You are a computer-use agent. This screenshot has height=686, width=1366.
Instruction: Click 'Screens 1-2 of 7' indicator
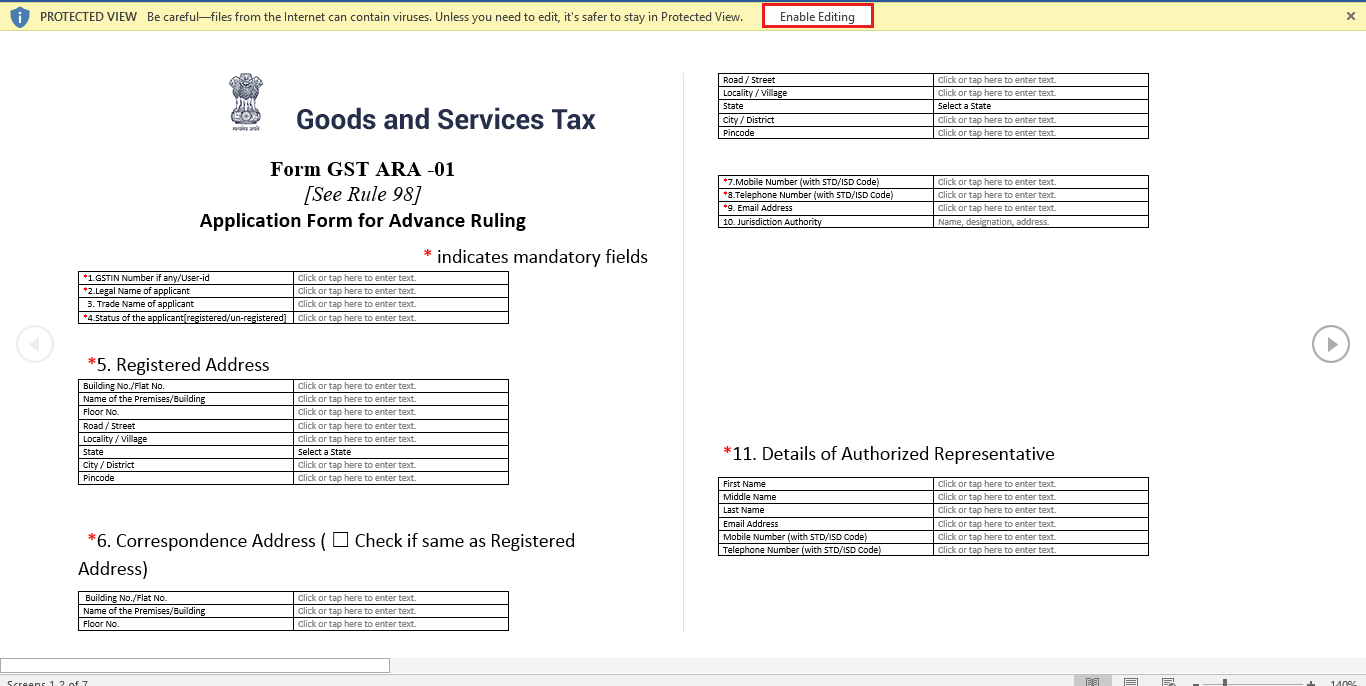pyautogui.click(x=46, y=681)
